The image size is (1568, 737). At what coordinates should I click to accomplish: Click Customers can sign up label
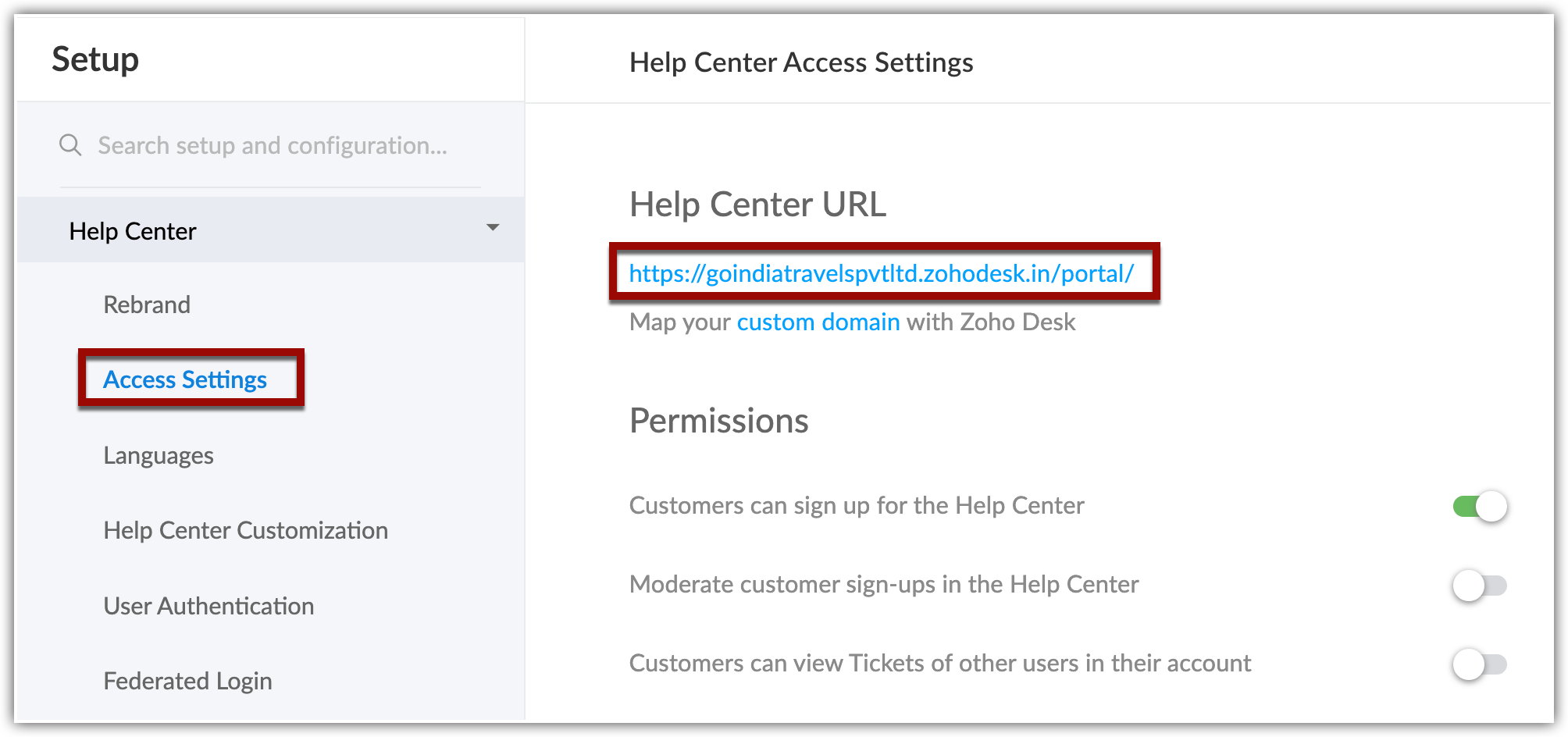[x=857, y=506]
